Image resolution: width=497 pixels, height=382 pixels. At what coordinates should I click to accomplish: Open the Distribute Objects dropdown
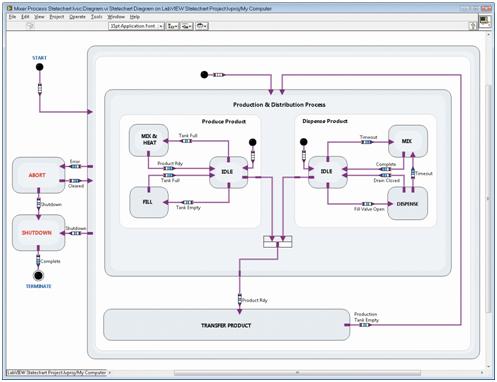[x=187, y=26]
